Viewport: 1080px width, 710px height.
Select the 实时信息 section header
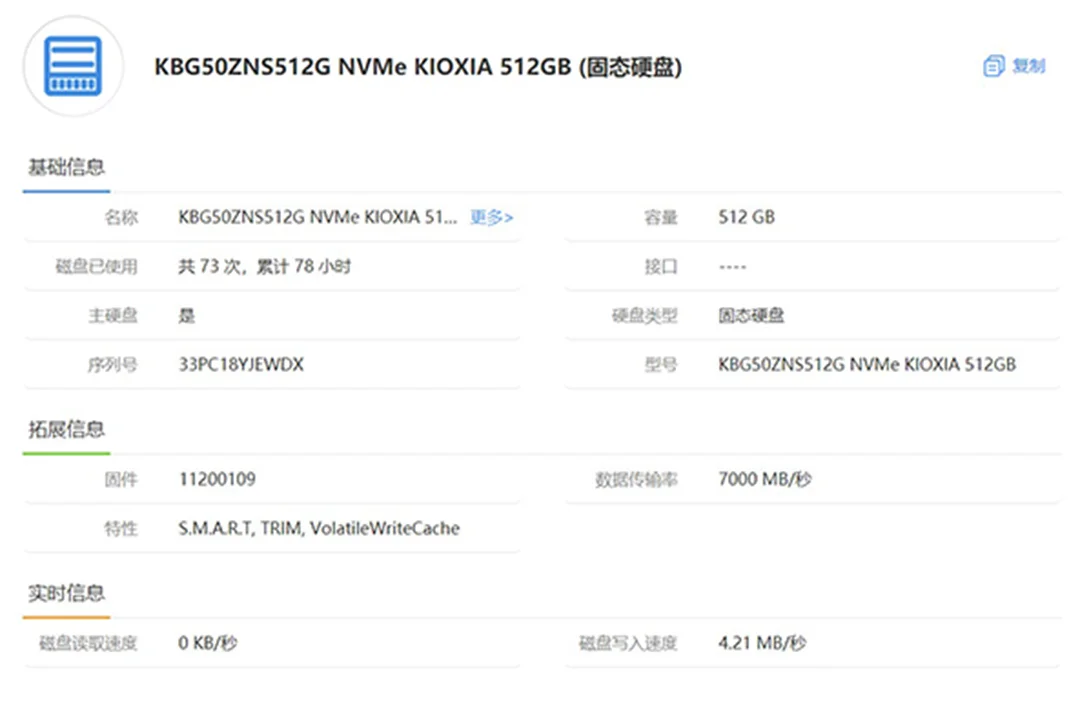[66, 594]
